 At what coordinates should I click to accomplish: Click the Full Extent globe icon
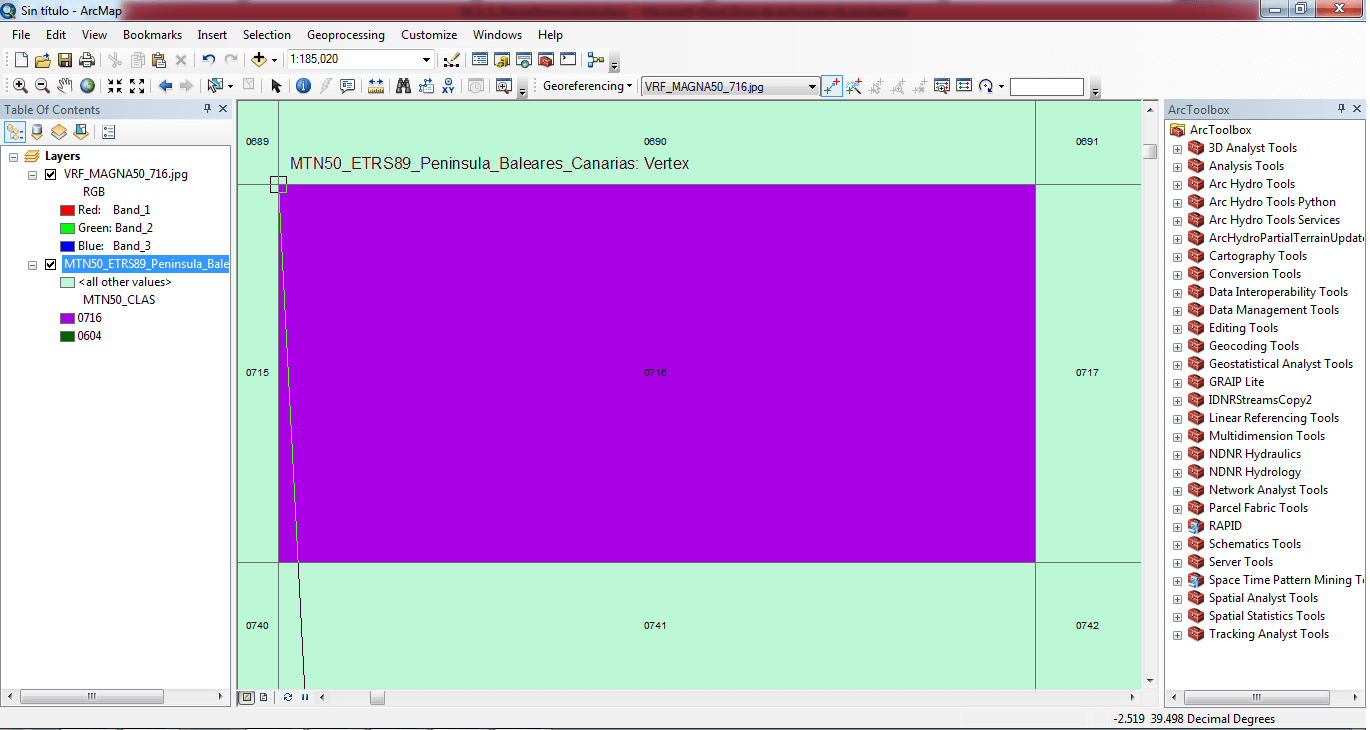[88, 87]
